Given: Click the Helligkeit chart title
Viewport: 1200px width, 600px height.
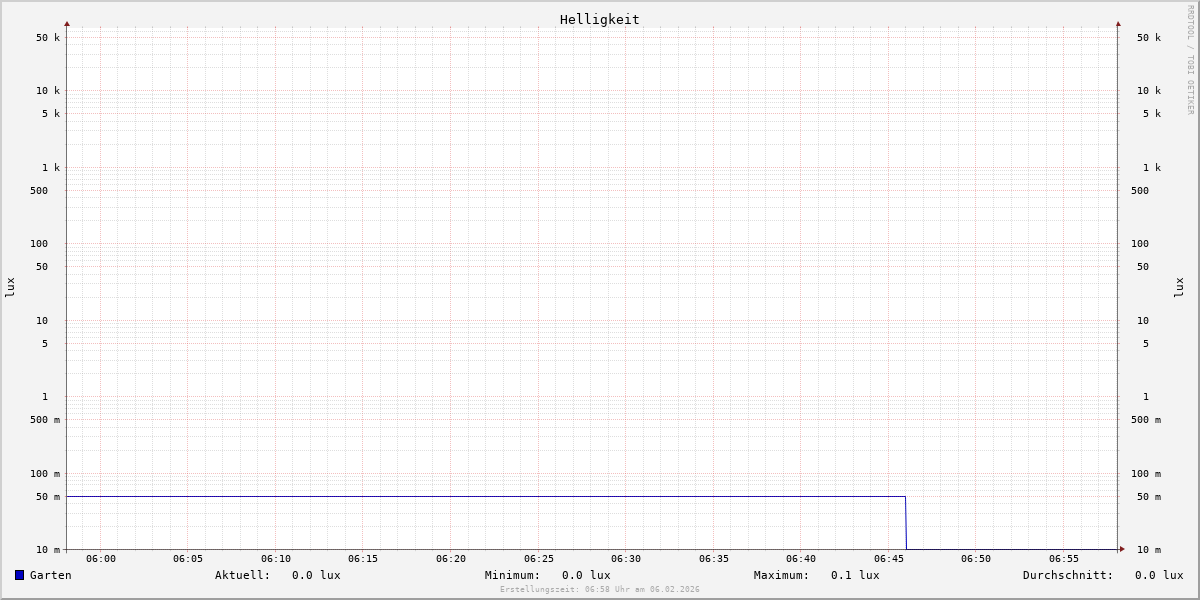Looking at the screenshot, I should (x=599, y=19).
